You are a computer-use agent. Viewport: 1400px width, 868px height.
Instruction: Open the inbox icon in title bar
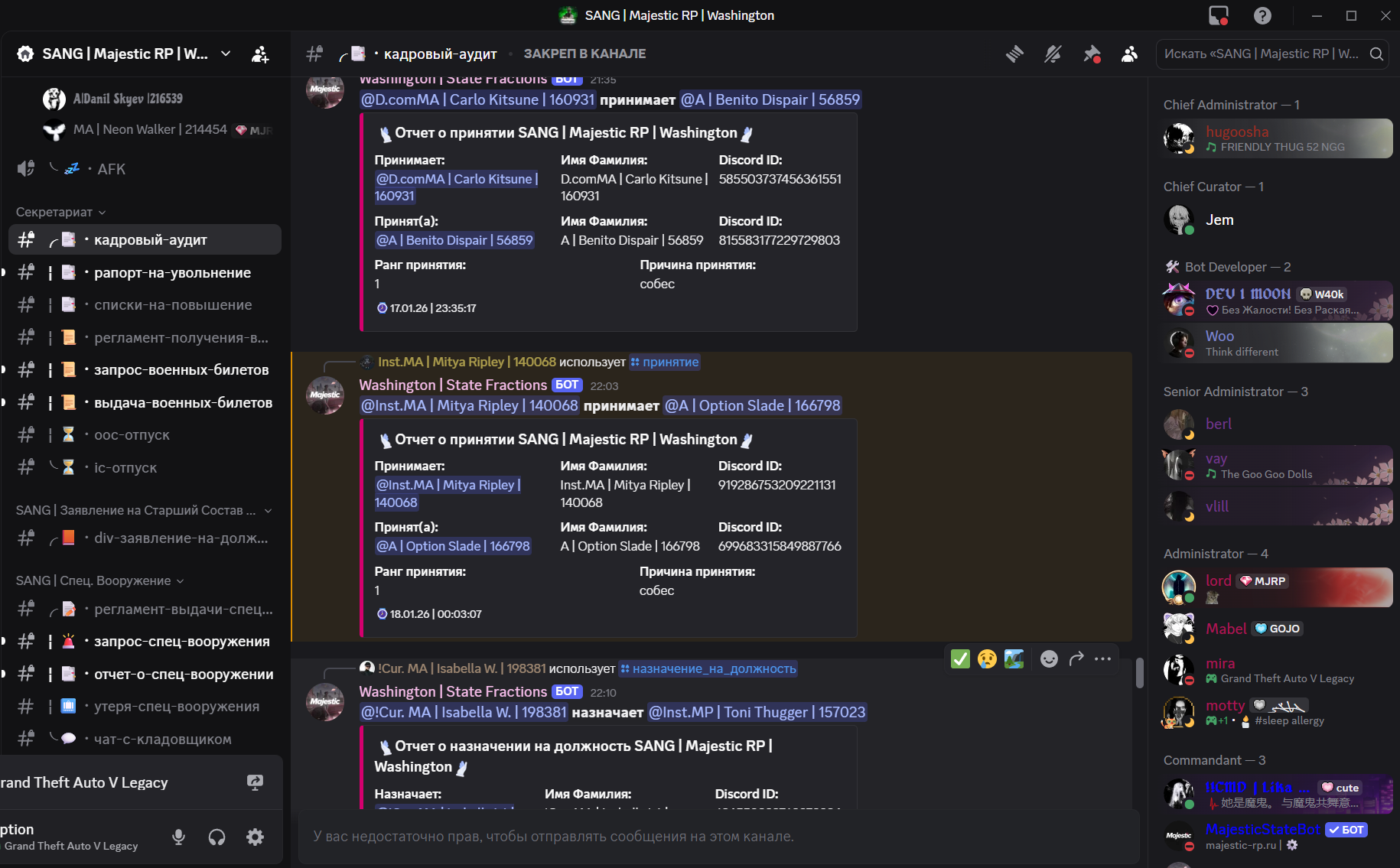coord(1219,15)
